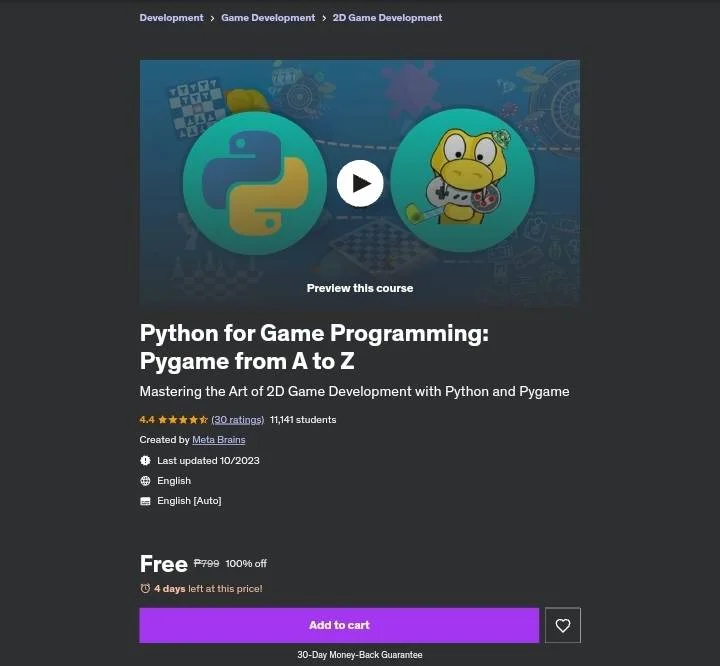Open the Development breadcrumb link
The image size is (720, 666).
tap(171, 18)
